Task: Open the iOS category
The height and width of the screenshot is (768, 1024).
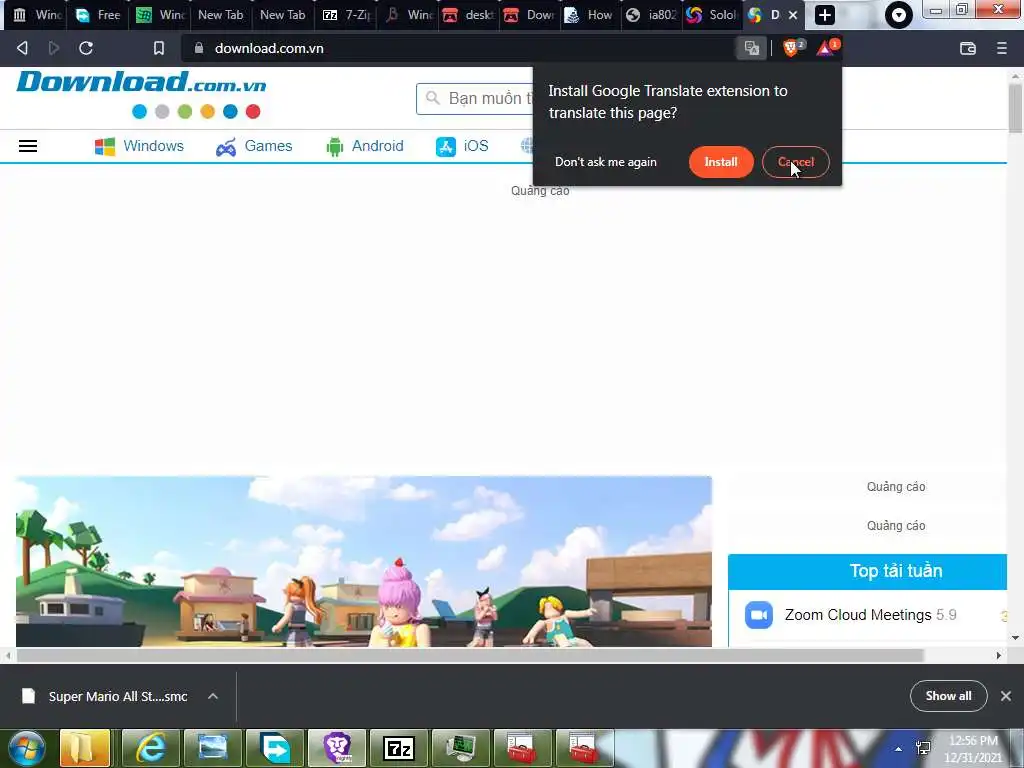Action: (462, 146)
